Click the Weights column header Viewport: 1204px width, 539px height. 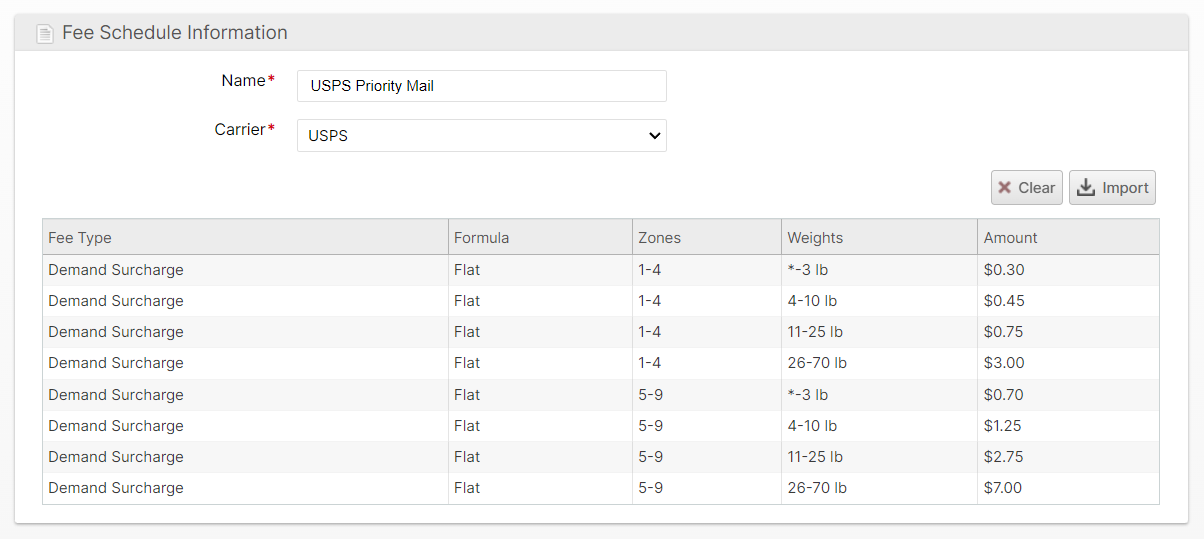pyautogui.click(x=815, y=238)
